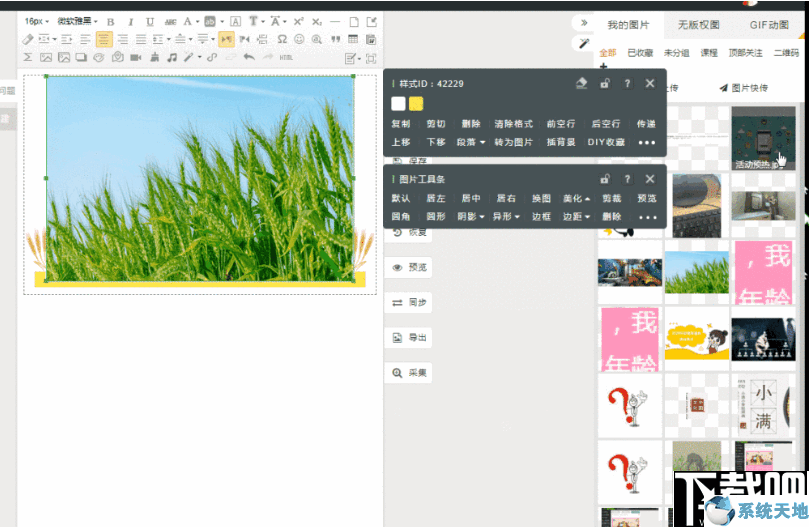This screenshot has height=527, width=809.
Task: Toggle left-to-right text direction button
Action: click(226, 39)
